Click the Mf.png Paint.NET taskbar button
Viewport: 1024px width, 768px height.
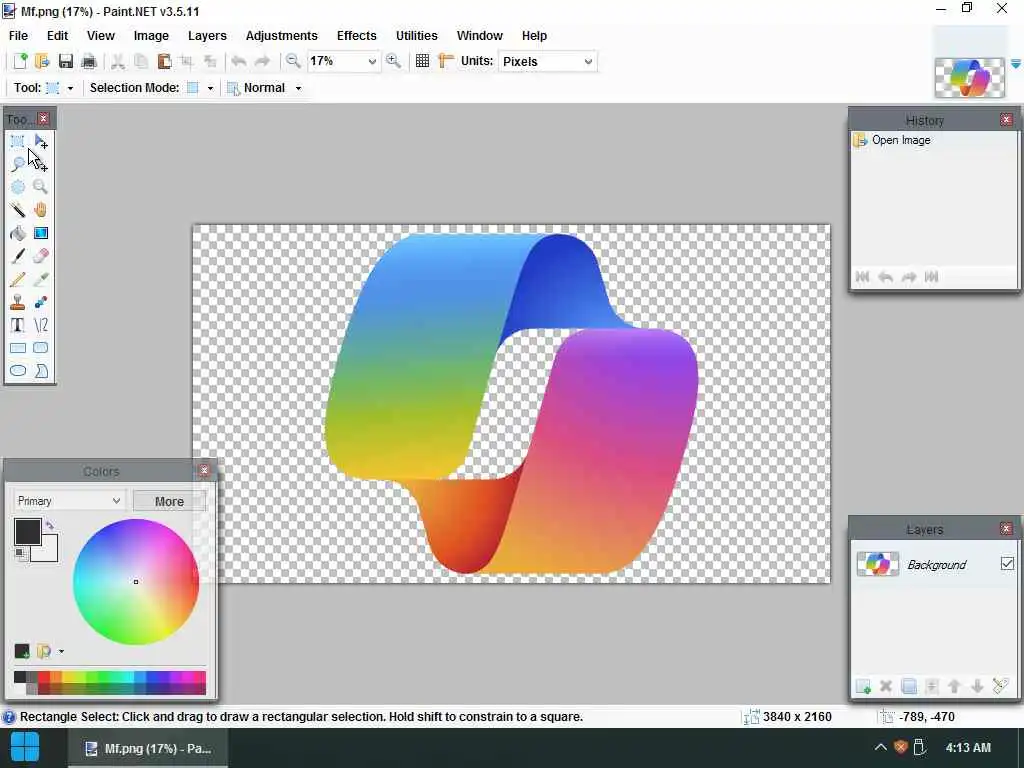[x=148, y=748]
